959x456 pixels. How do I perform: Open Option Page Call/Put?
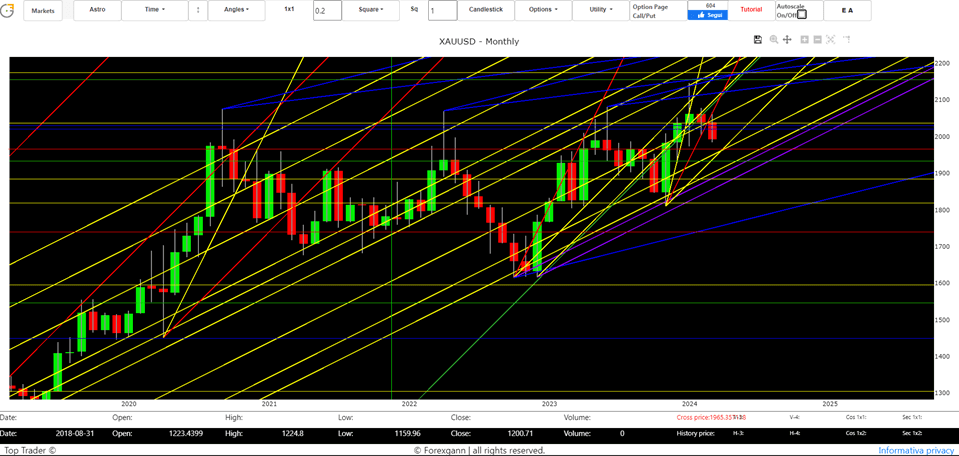click(659, 11)
